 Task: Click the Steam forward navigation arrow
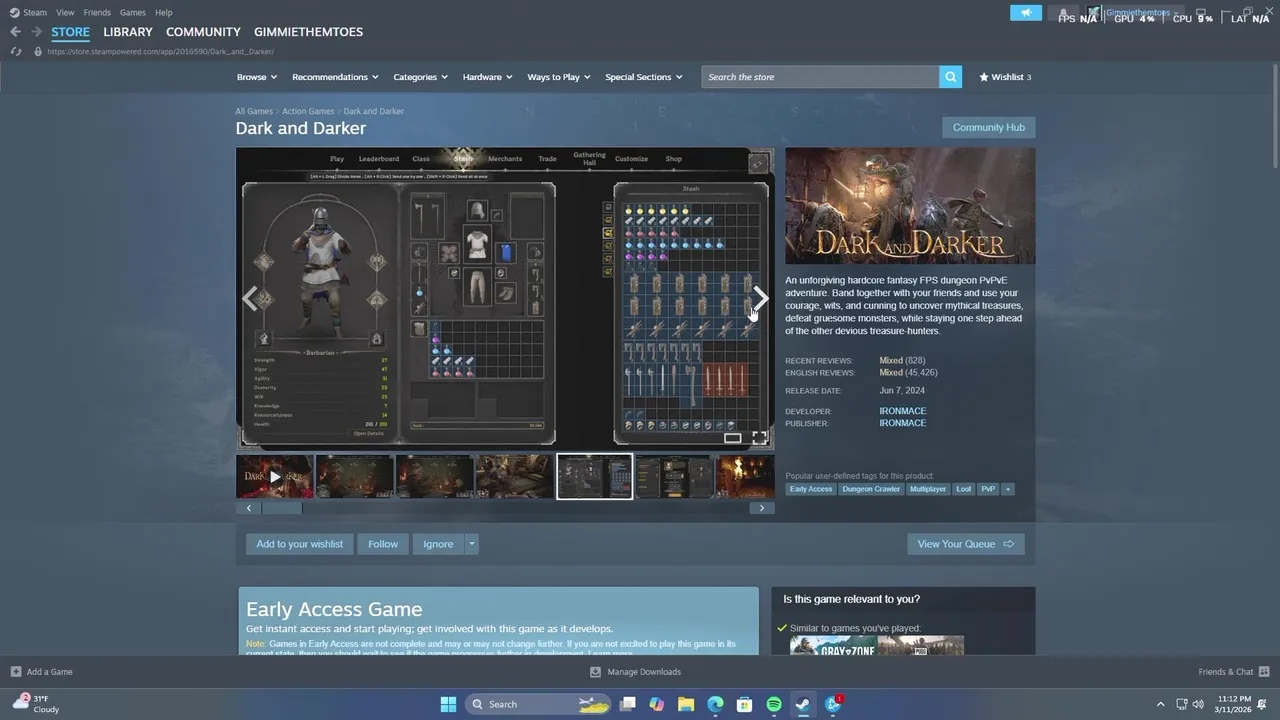coord(37,32)
